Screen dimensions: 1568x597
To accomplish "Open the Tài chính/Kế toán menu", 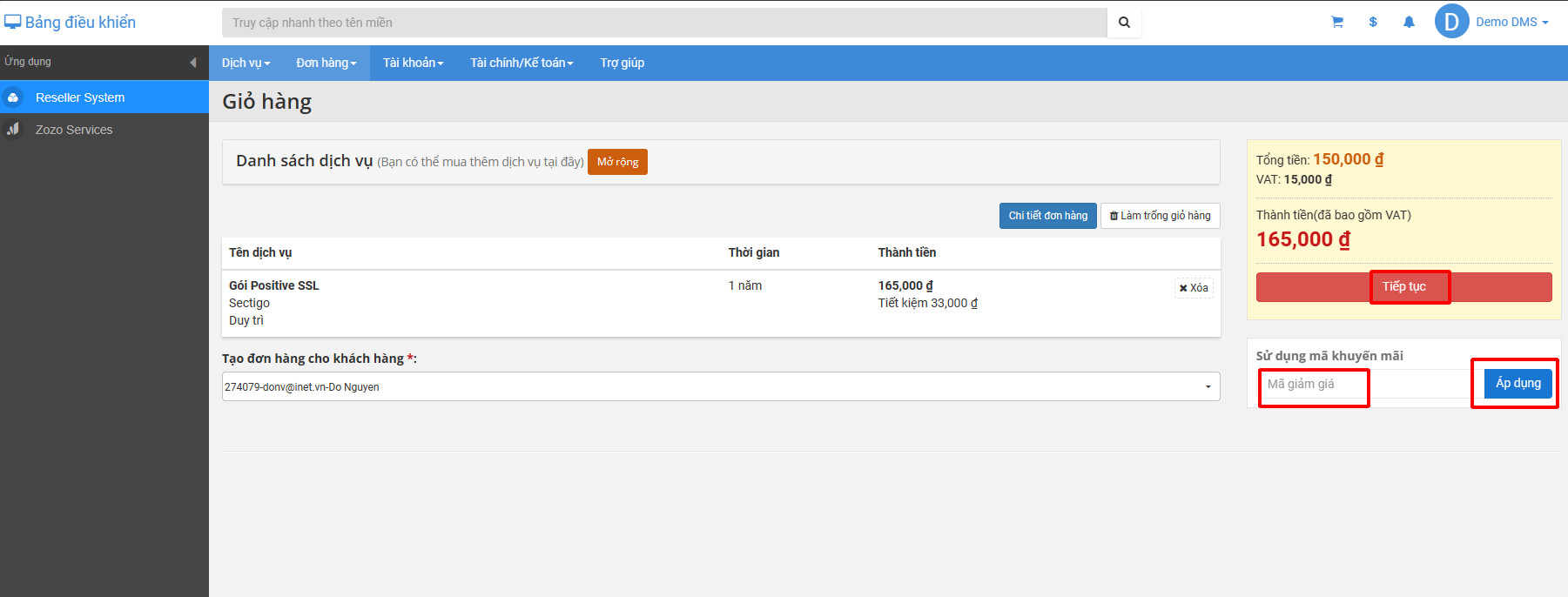I will click(522, 63).
